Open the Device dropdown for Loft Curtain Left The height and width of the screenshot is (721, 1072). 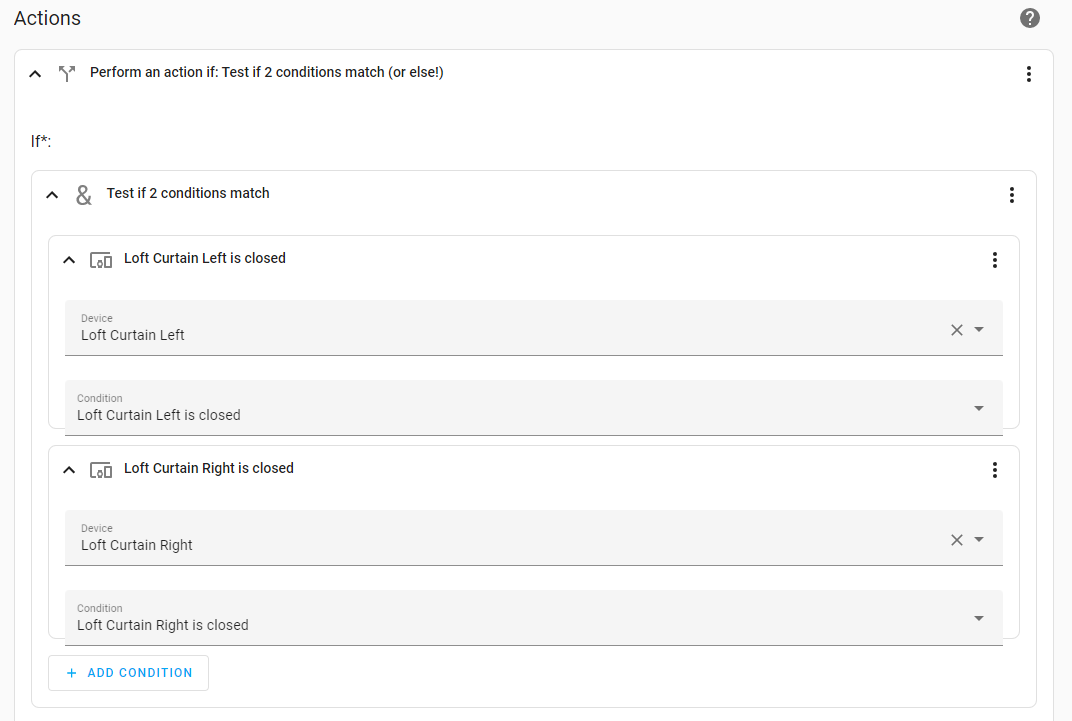pyautogui.click(x=979, y=330)
